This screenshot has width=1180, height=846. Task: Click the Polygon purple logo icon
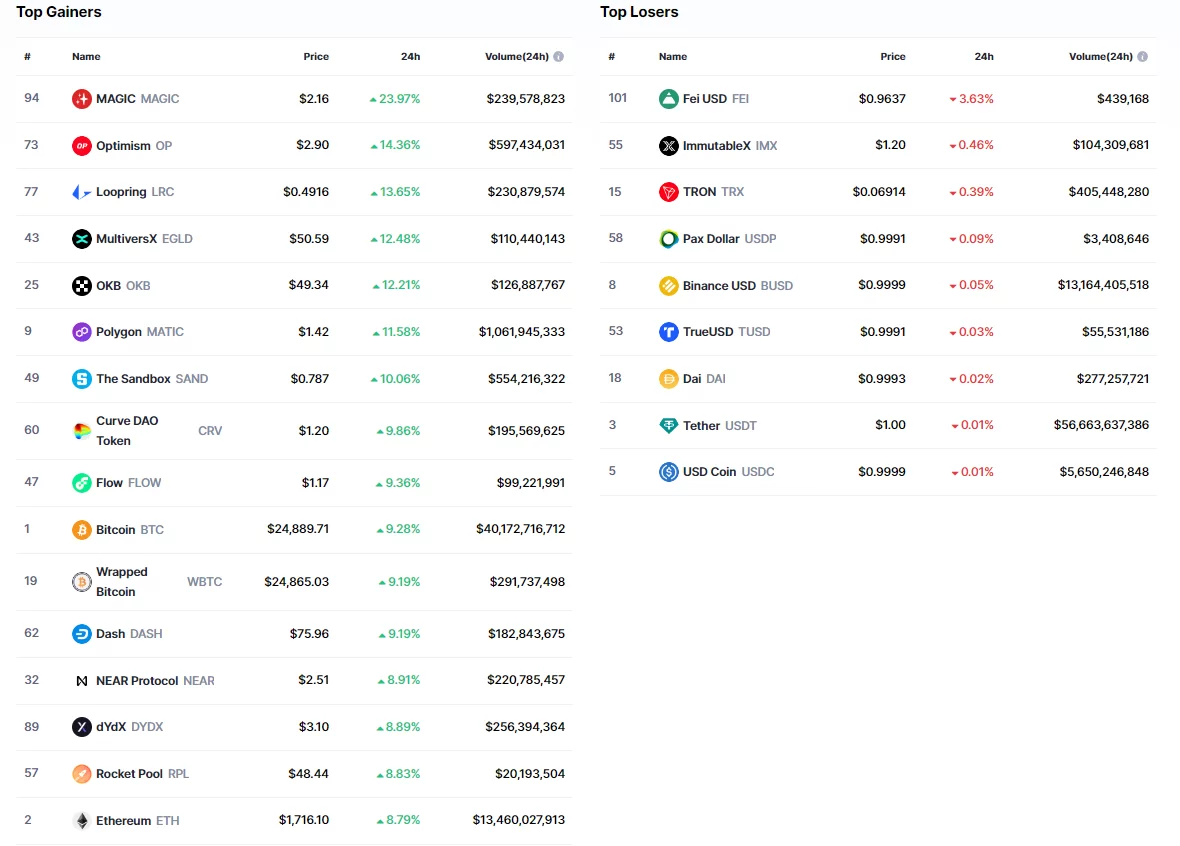tap(82, 332)
